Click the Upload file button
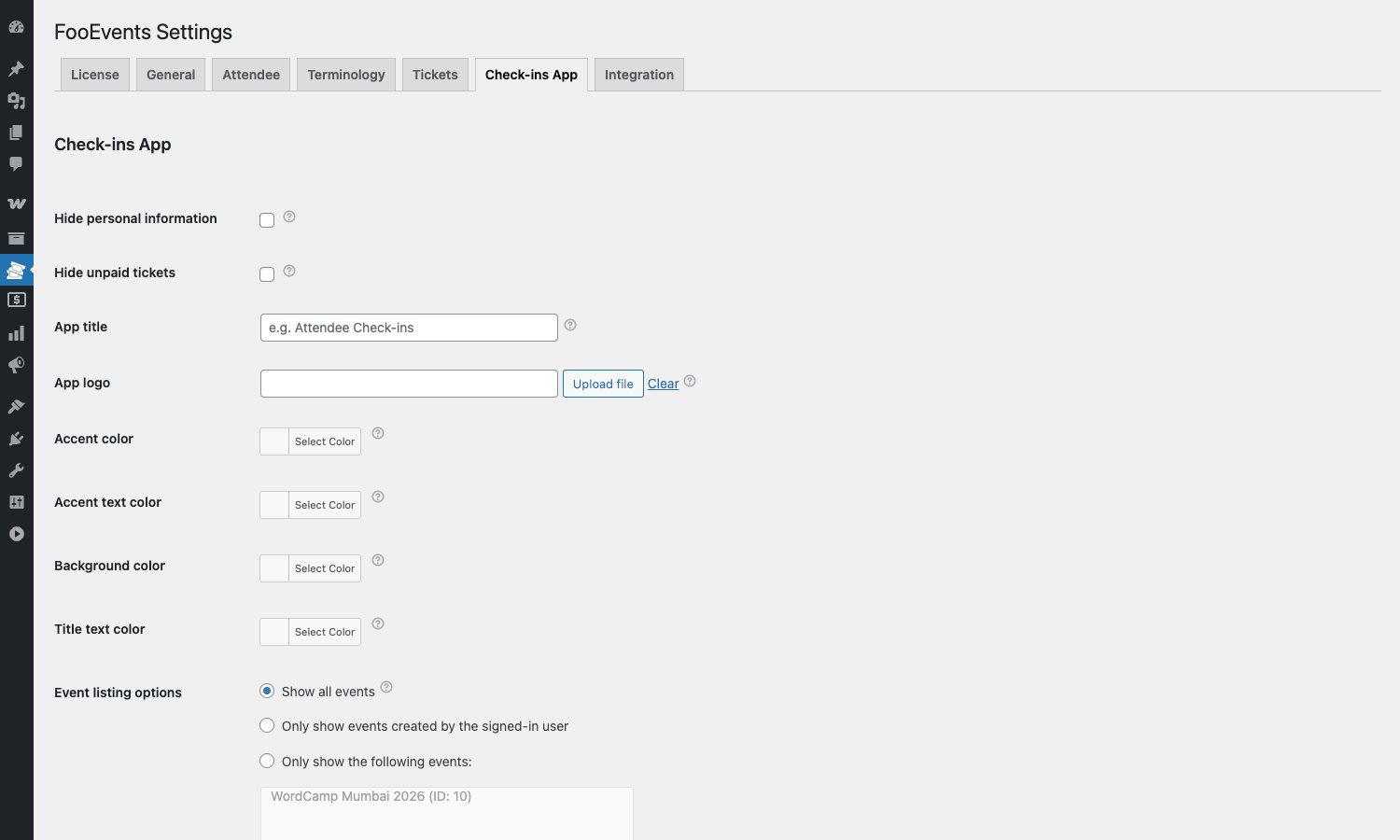1400x840 pixels. [603, 384]
